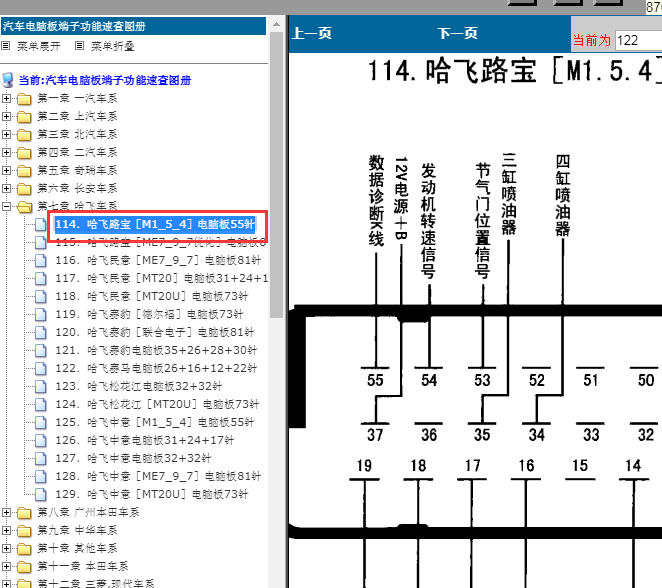Click page icon of item 114
Viewport: 662px width, 588px height.
coord(41,225)
